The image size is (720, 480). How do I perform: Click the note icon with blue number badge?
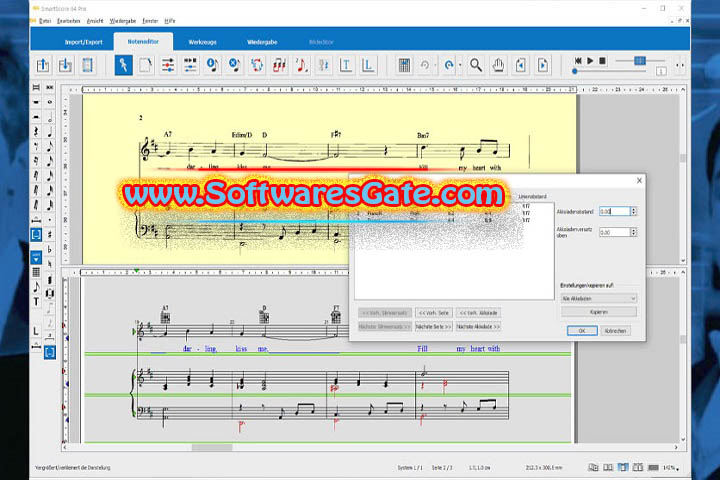[x=212, y=65]
